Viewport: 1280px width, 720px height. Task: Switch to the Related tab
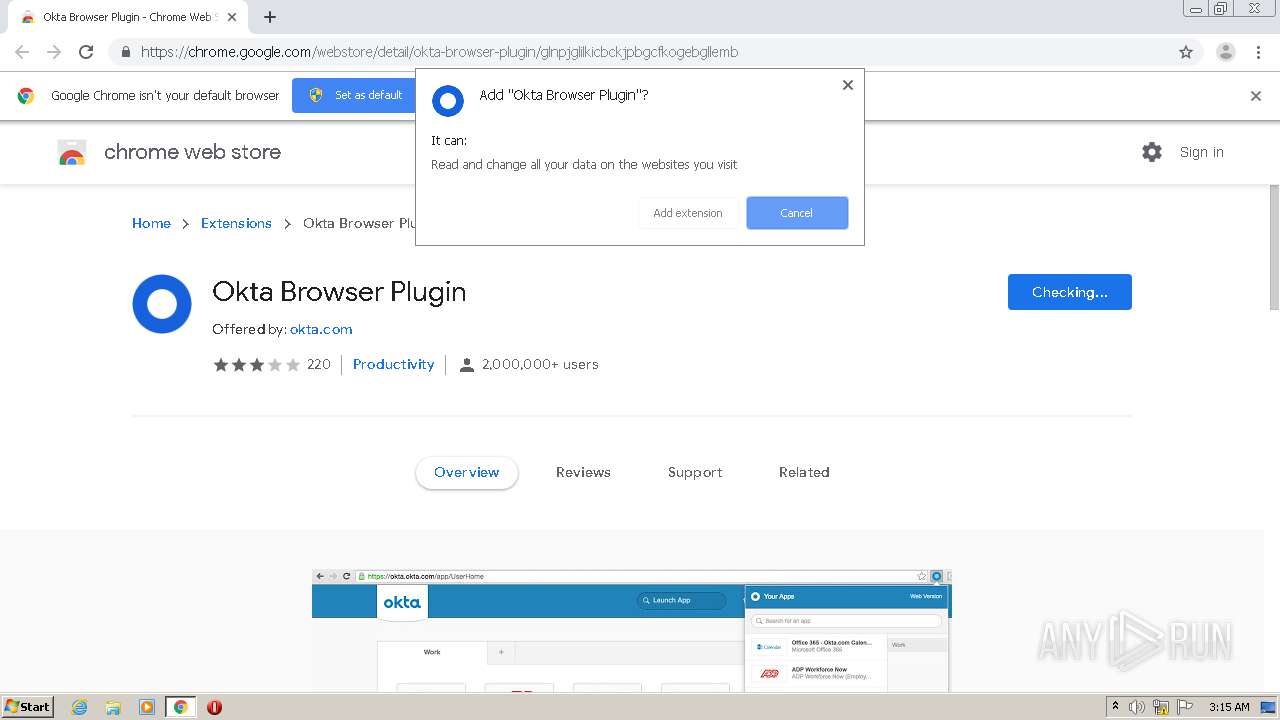(x=804, y=472)
